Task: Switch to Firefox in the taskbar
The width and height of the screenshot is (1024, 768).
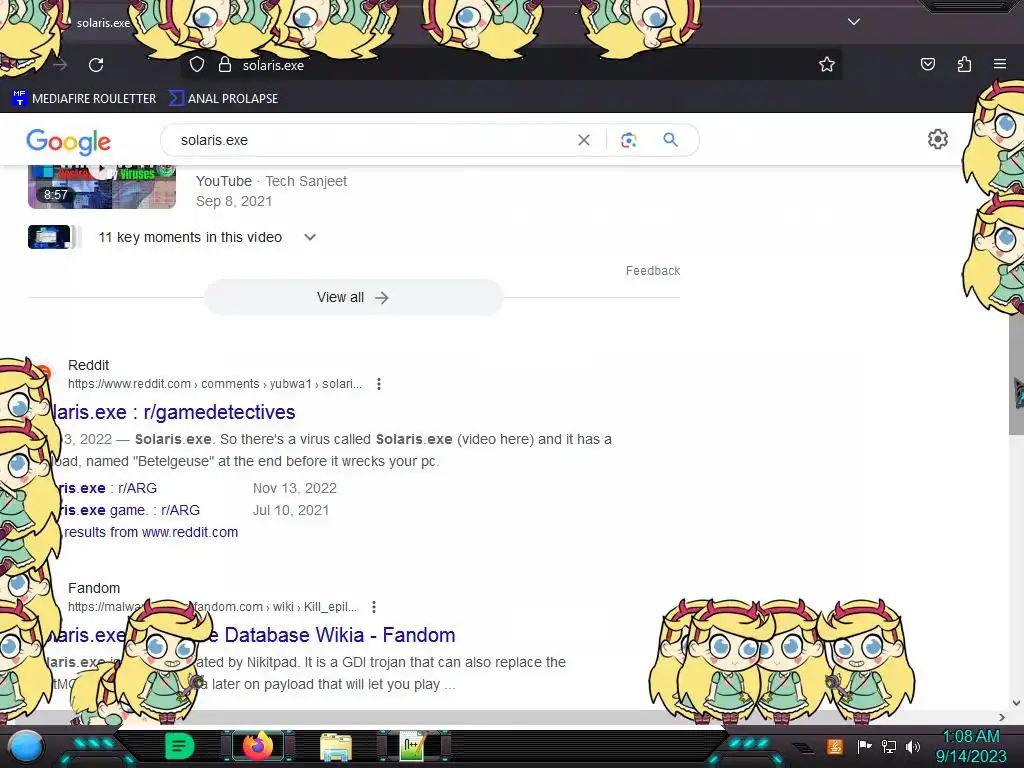Action: pyautogui.click(x=257, y=745)
